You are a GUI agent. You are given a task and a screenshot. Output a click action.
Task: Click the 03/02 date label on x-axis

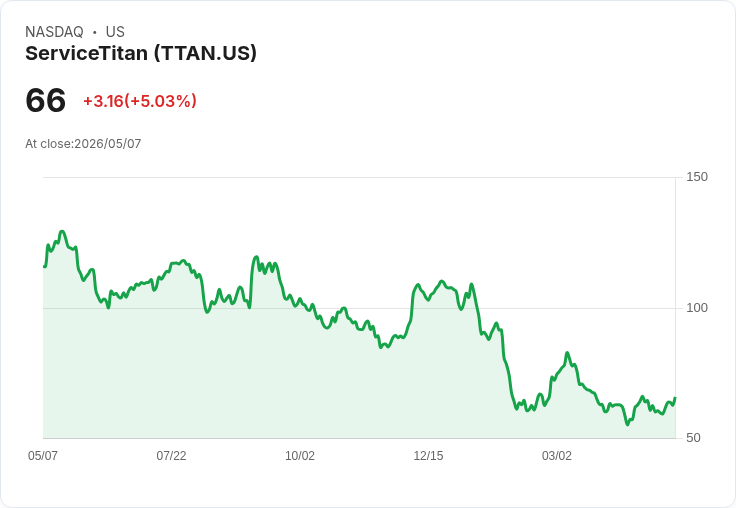tap(557, 456)
